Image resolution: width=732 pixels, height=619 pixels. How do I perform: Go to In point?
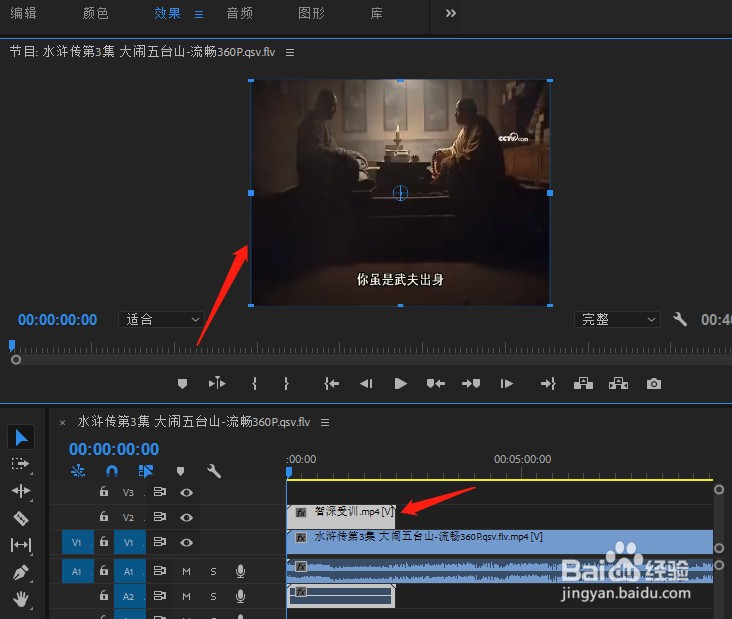(x=331, y=384)
